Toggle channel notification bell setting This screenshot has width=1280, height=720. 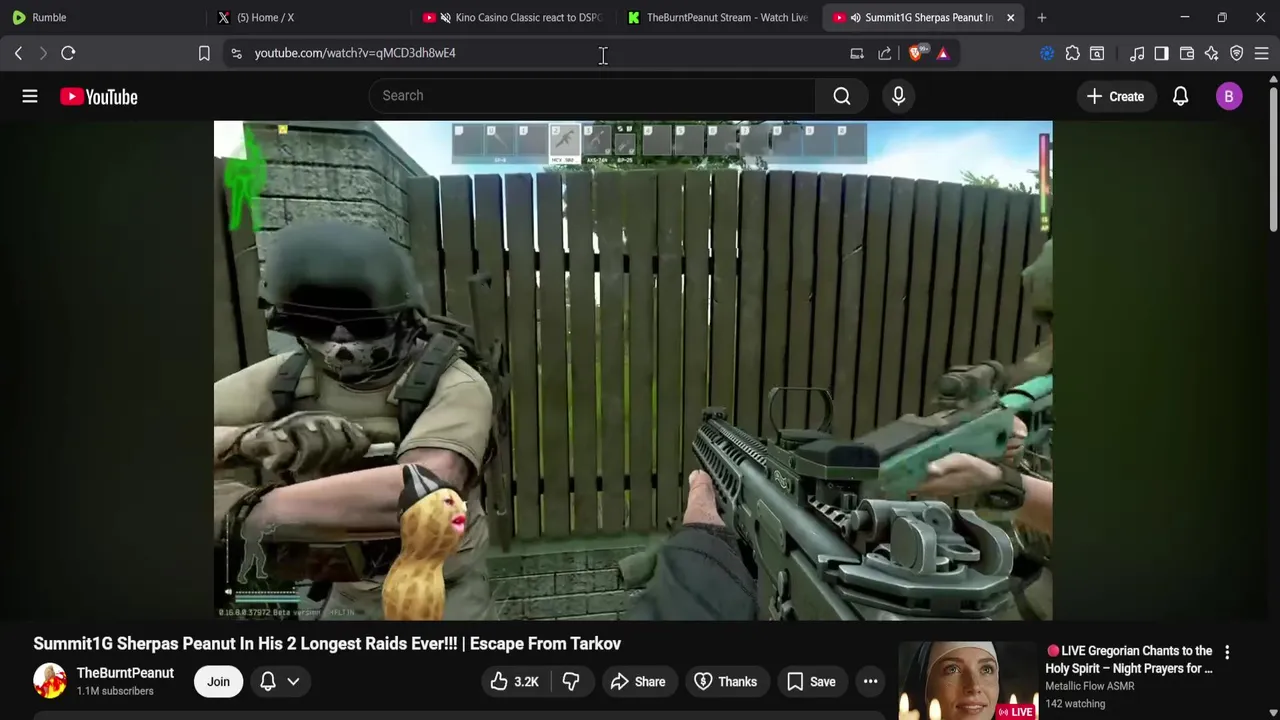[268, 682]
